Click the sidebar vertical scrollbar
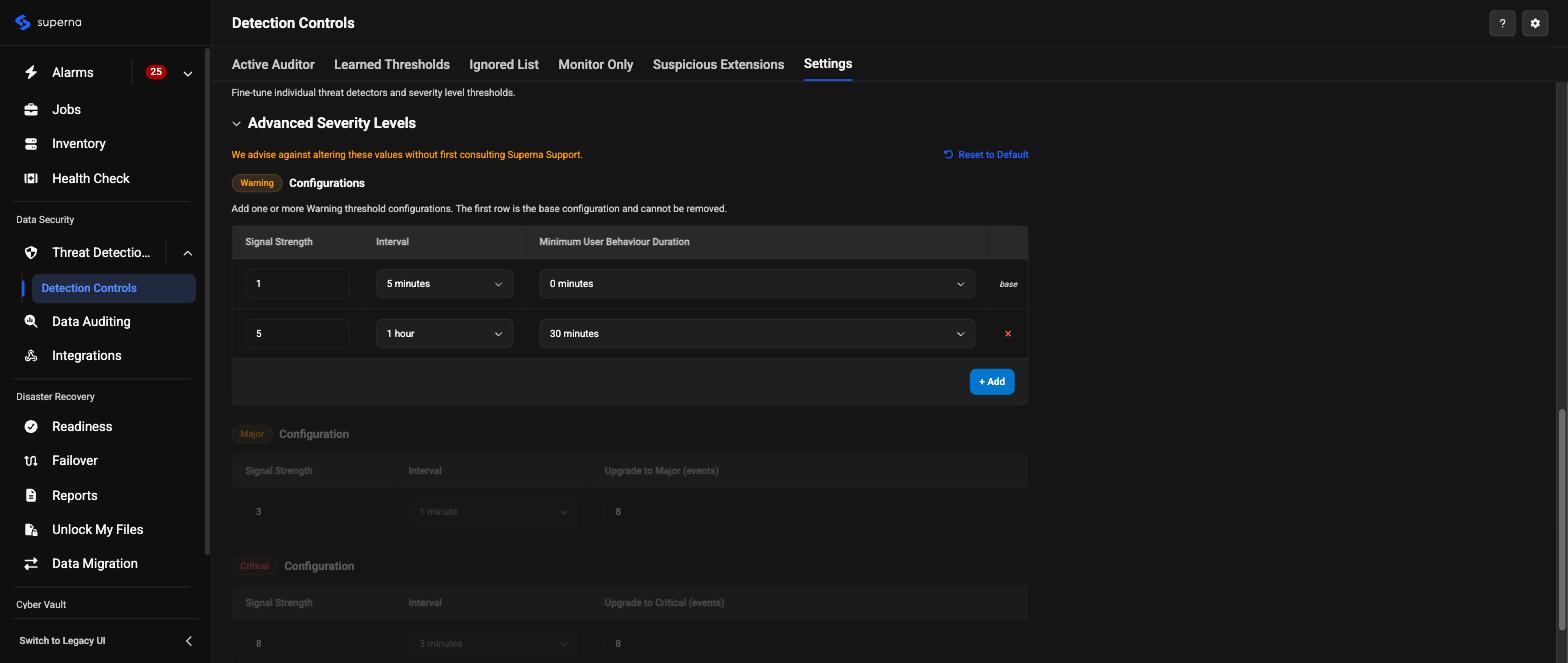The height and width of the screenshot is (663, 1568). pyautogui.click(x=207, y=300)
